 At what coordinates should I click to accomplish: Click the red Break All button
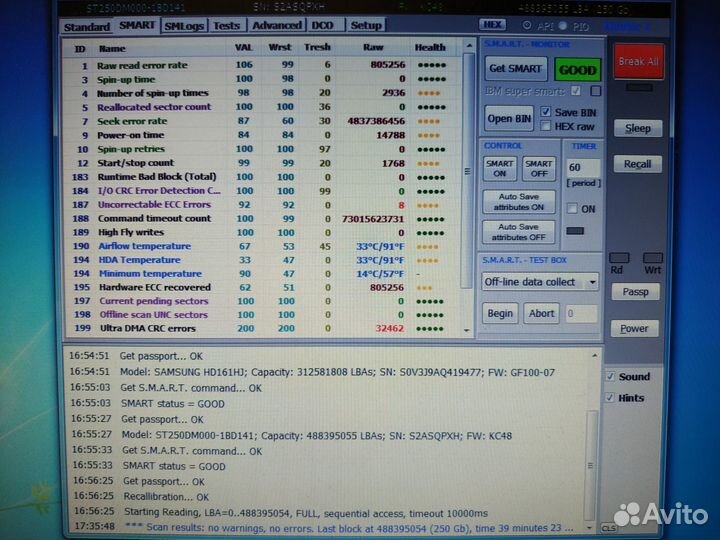click(x=639, y=62)
